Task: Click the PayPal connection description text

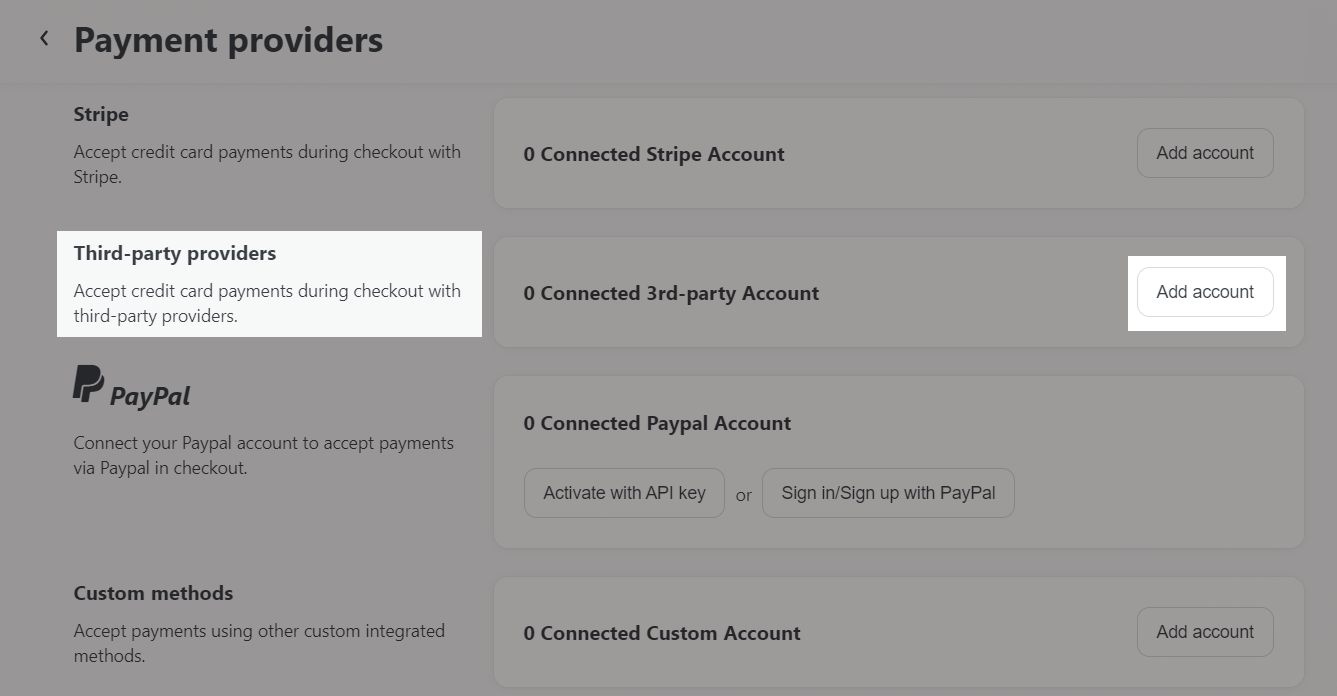Action: (263, 455)
